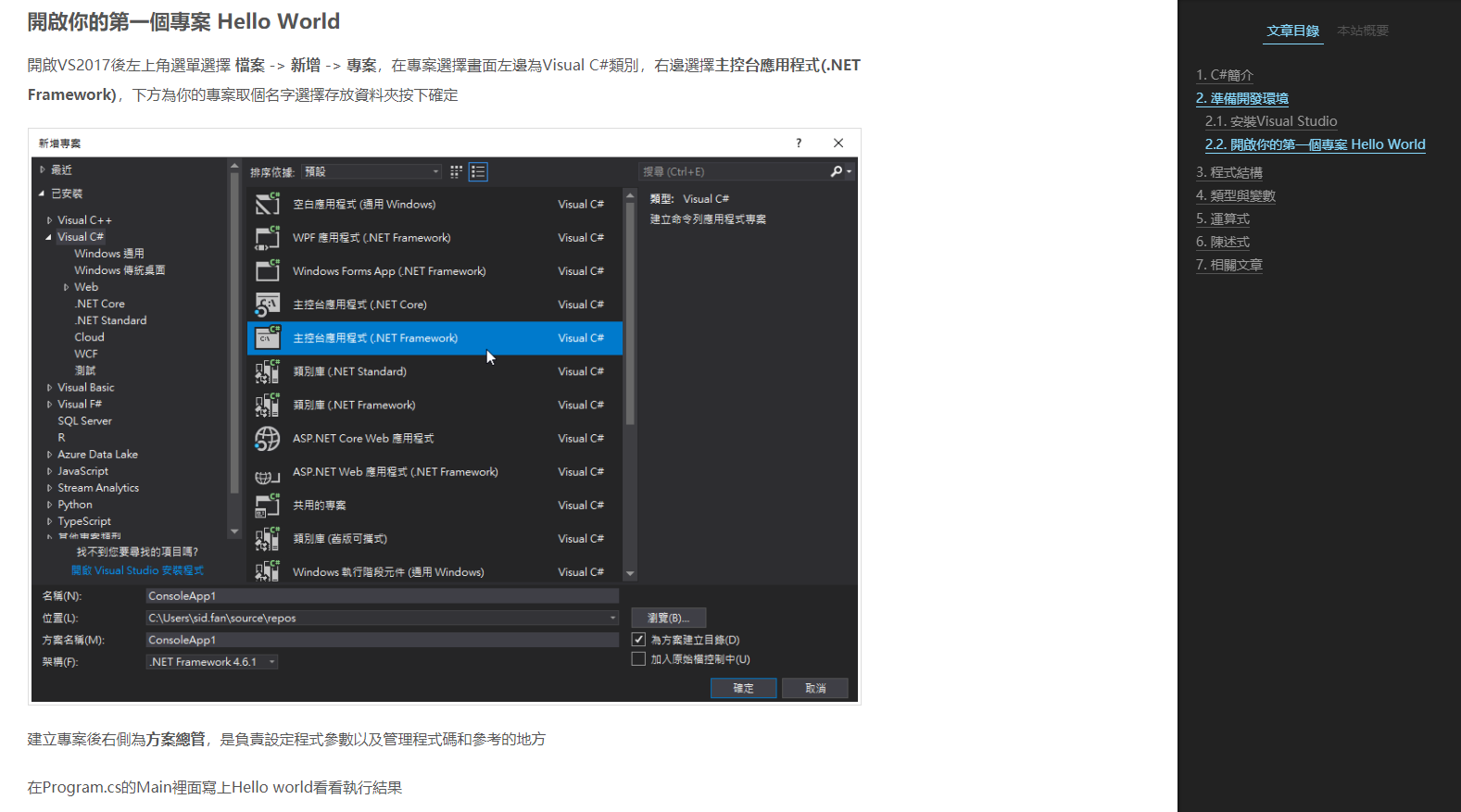This screenshot has height=812, width=1461.
Task: Select .NET Core in the tree
Action: [x=100, y=304]
